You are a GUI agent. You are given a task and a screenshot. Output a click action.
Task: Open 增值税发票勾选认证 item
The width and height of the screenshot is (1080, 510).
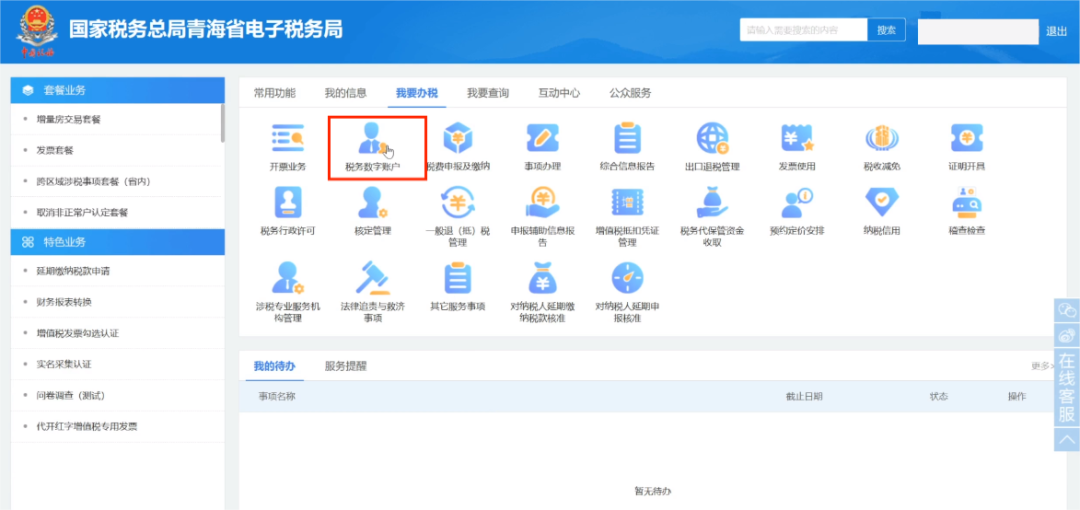point(78,333)
